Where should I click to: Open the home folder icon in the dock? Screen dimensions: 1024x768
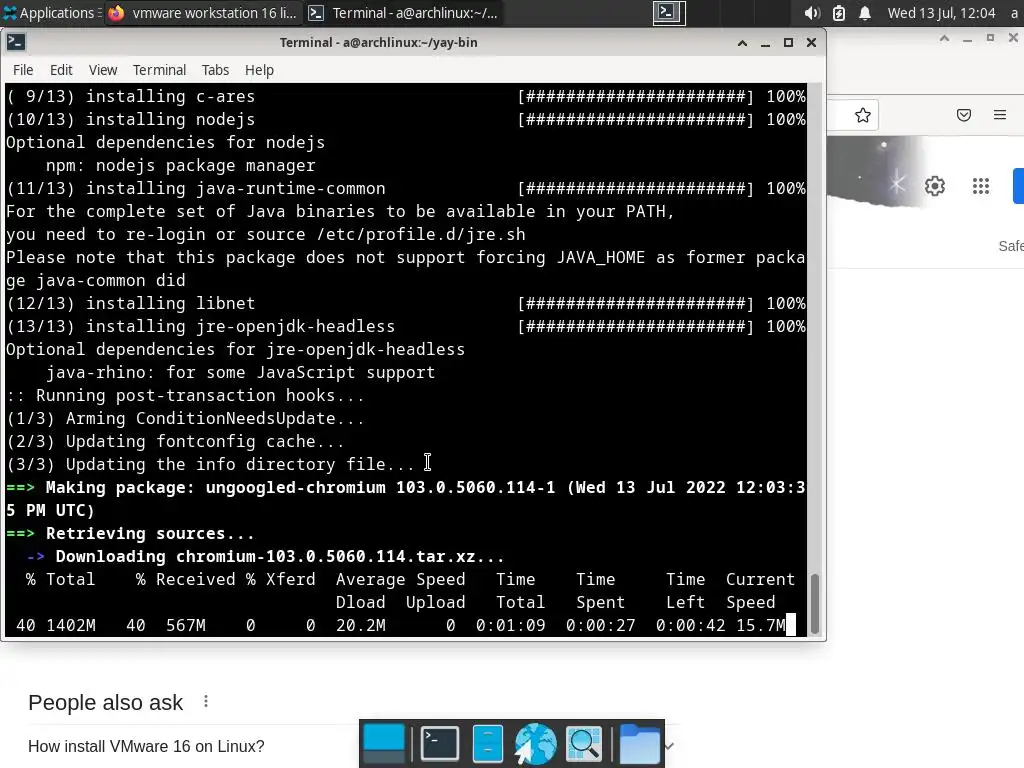tap(639, 744)
